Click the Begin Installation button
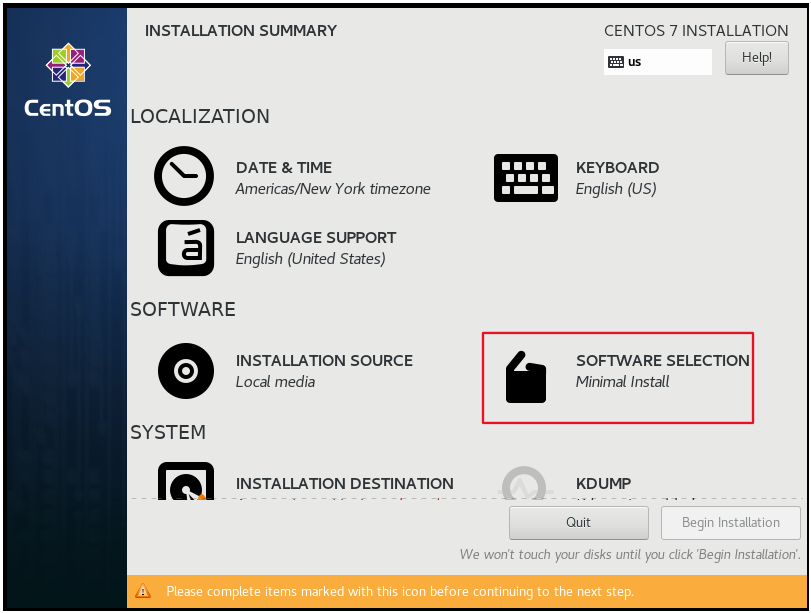The width and height of the screenshot is (811, 613). (730, 522)
